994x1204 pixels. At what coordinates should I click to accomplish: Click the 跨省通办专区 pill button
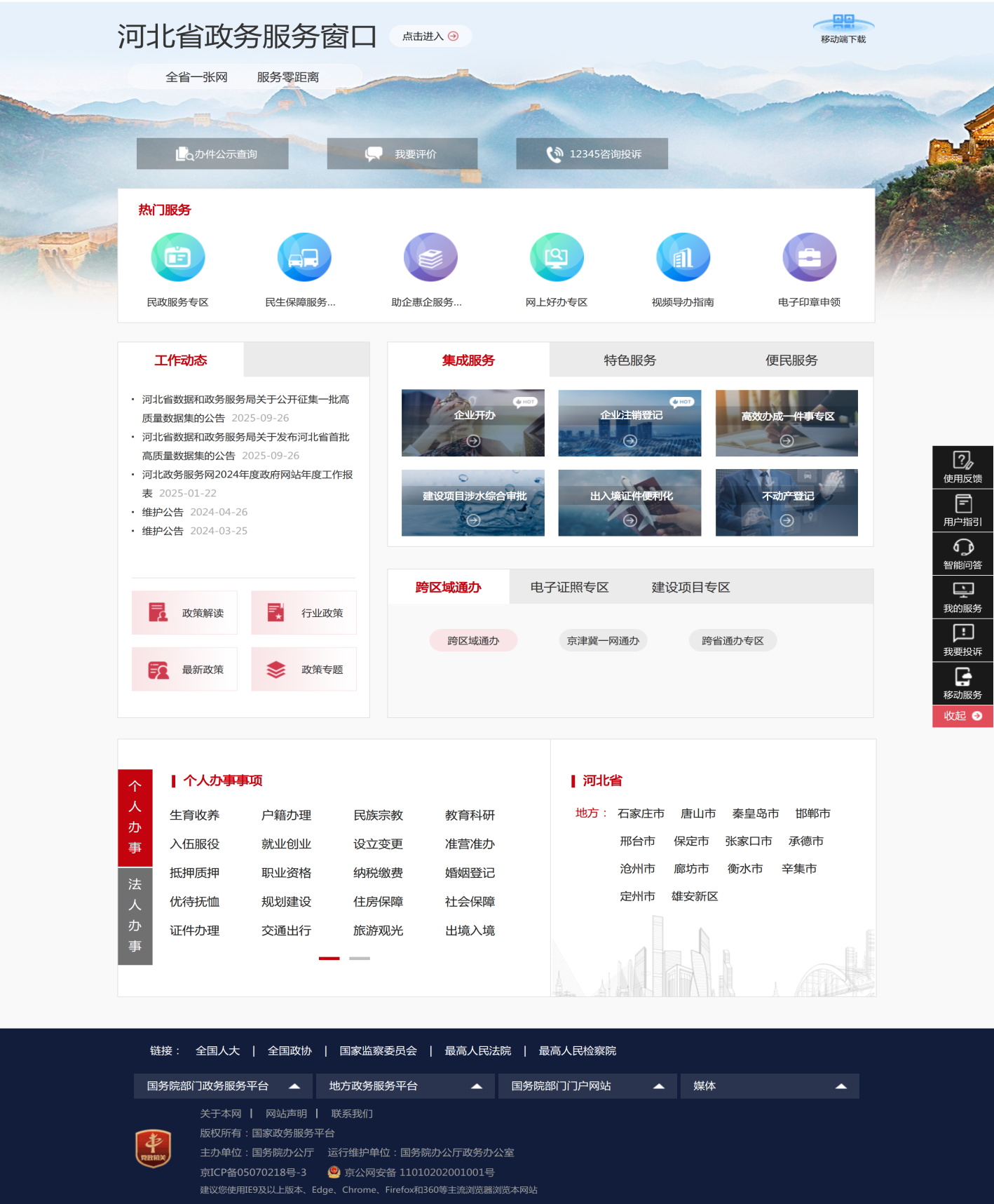(733, 640)
